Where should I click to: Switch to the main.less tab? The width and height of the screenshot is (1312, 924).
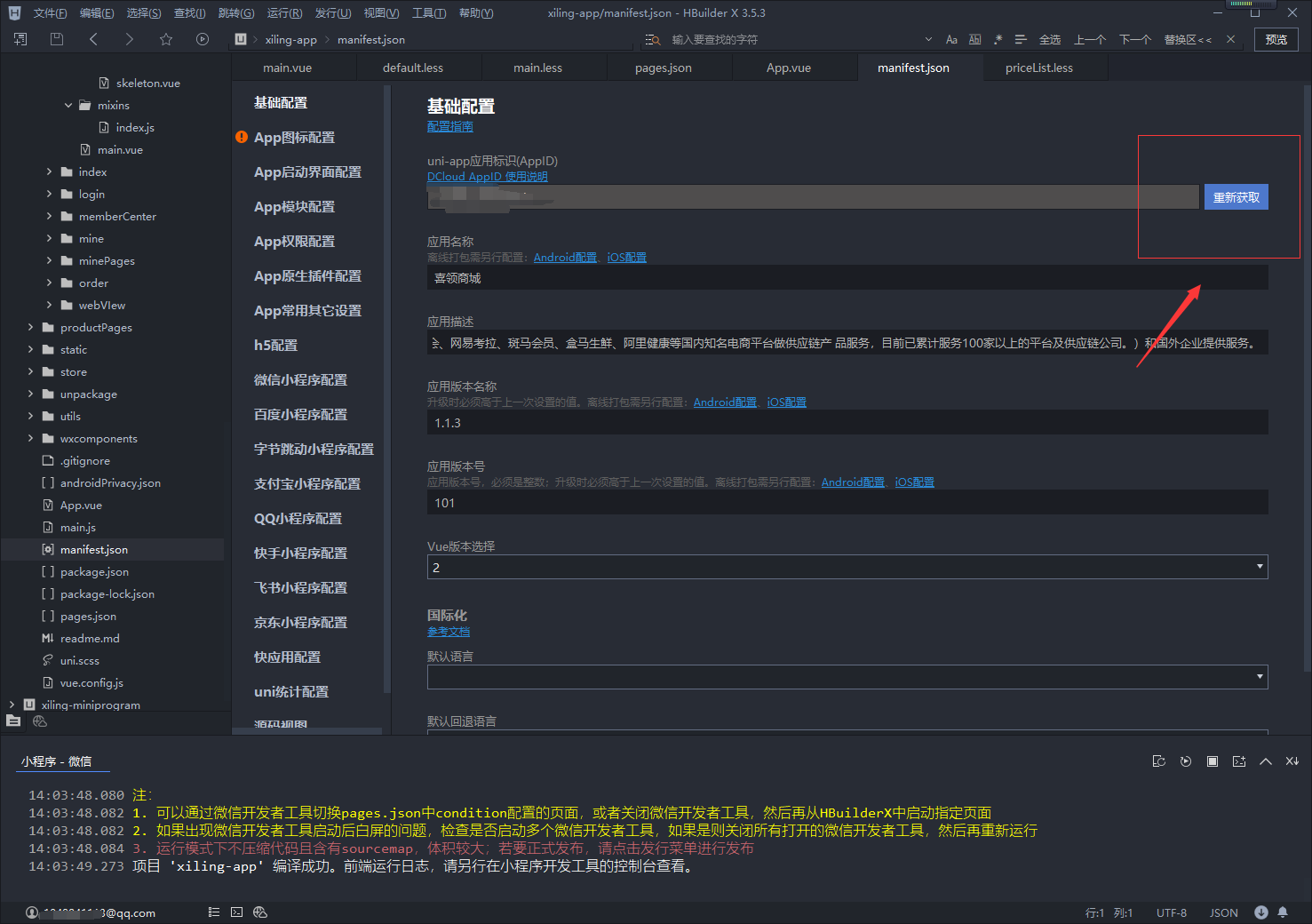(x=537, y=68)
